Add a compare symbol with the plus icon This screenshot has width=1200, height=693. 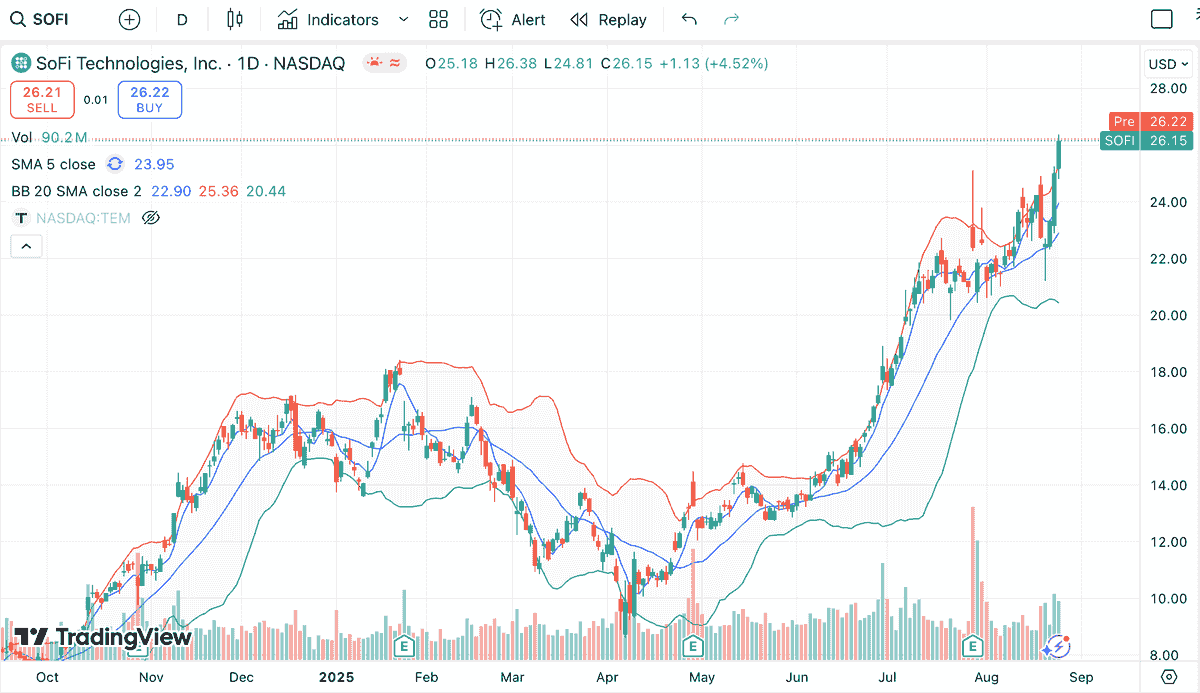tap(129, 19)
